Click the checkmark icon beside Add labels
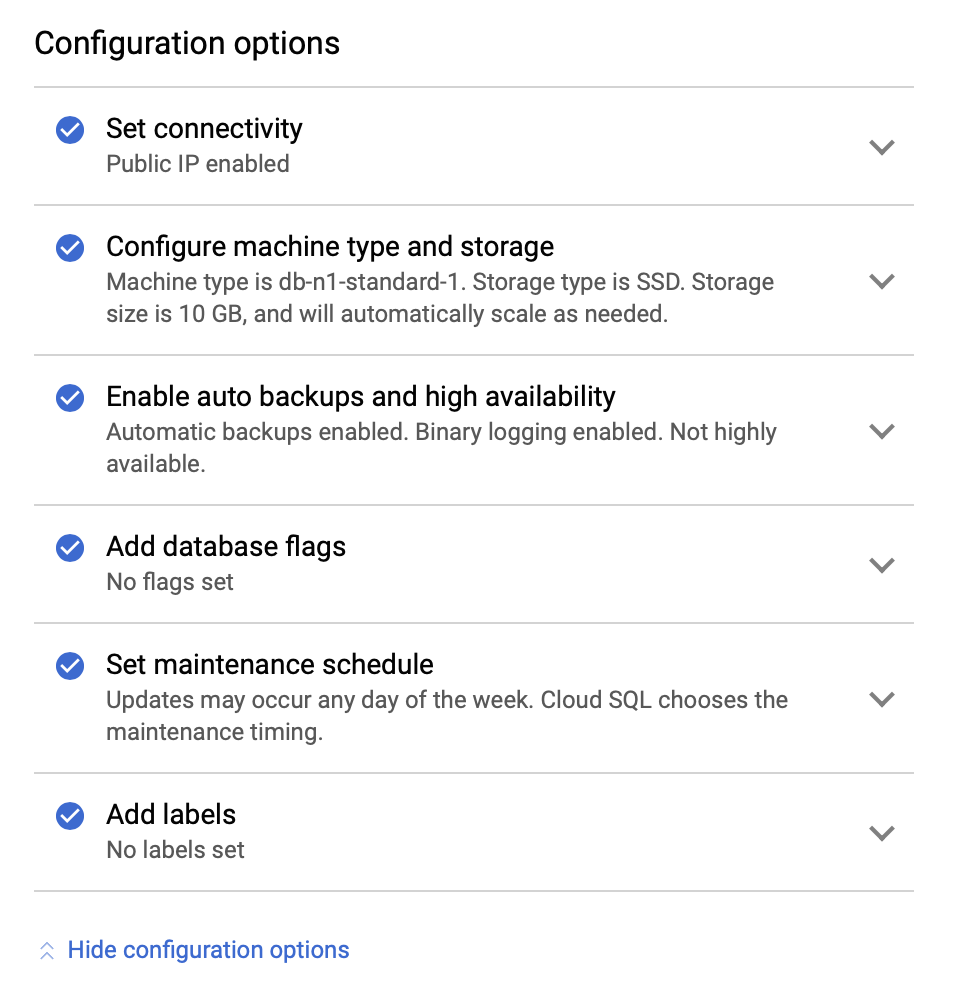 (x=70, y=815)
